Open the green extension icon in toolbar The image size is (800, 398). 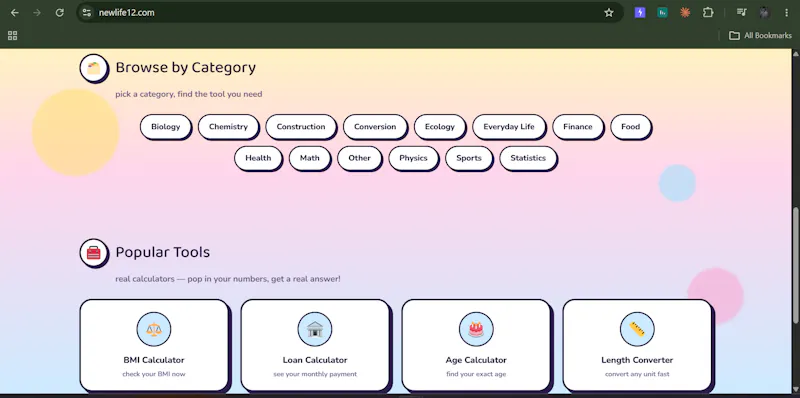click(662, 13)
